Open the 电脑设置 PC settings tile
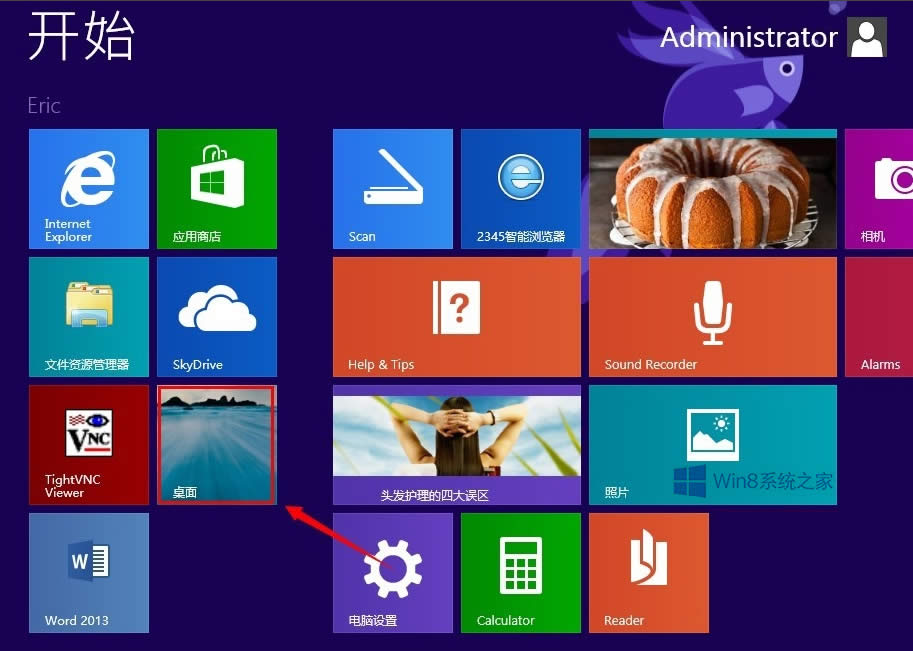This screenshot has width=913, height=651. click(x=393, y=573)
